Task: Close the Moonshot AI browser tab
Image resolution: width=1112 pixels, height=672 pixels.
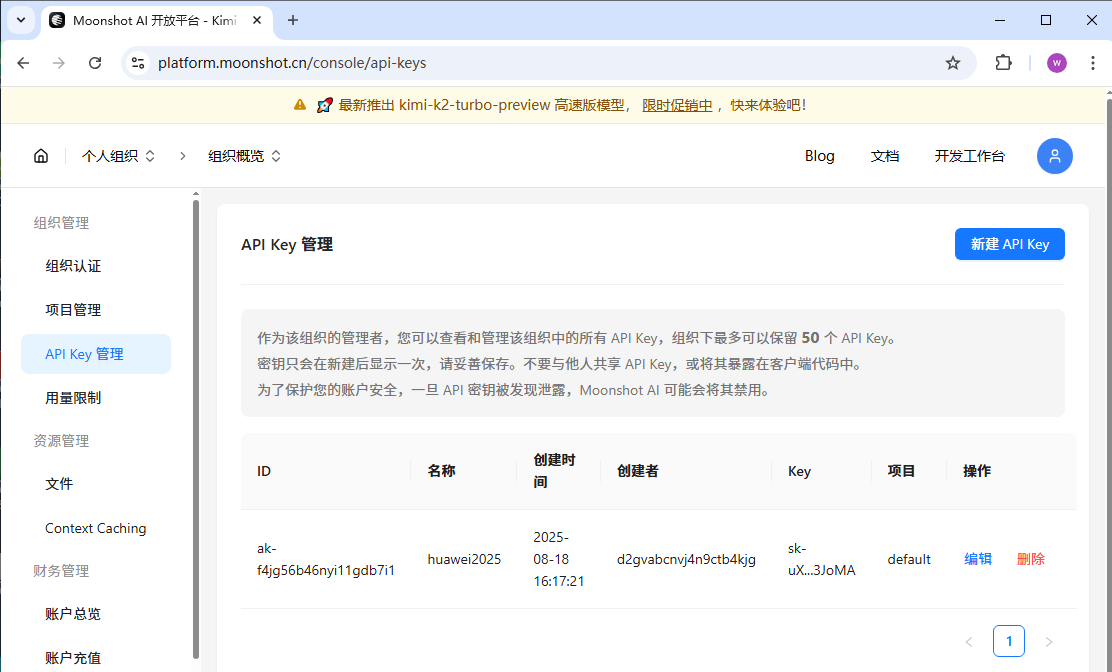Action: (257, 21)
